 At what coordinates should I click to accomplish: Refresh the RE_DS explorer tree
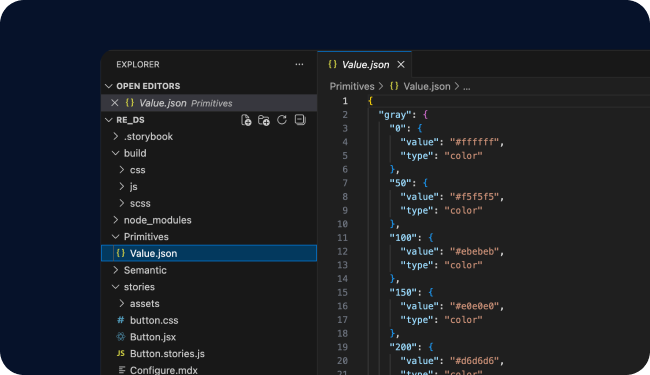pos(282,120)
